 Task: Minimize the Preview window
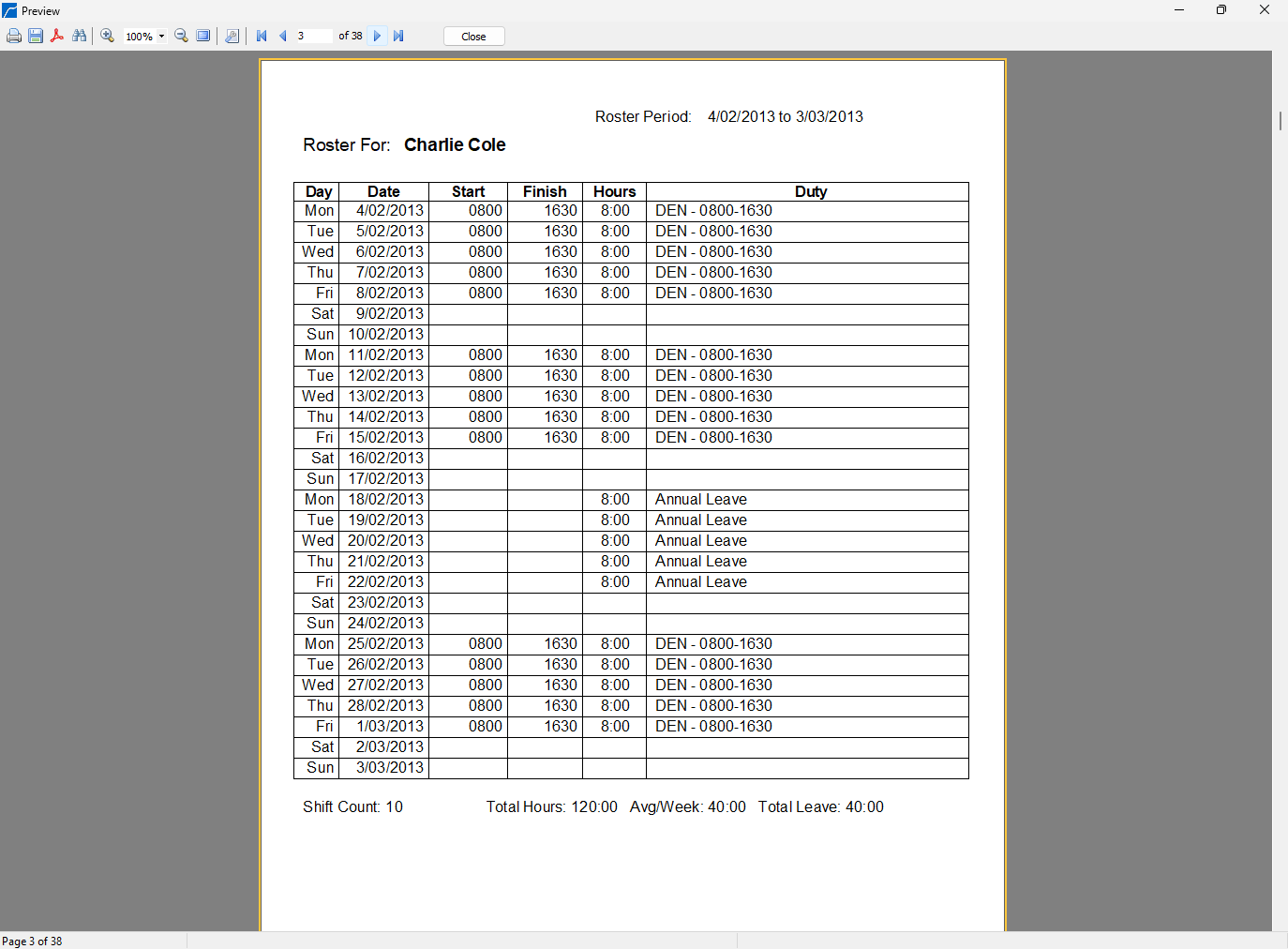click(1178, 10)
